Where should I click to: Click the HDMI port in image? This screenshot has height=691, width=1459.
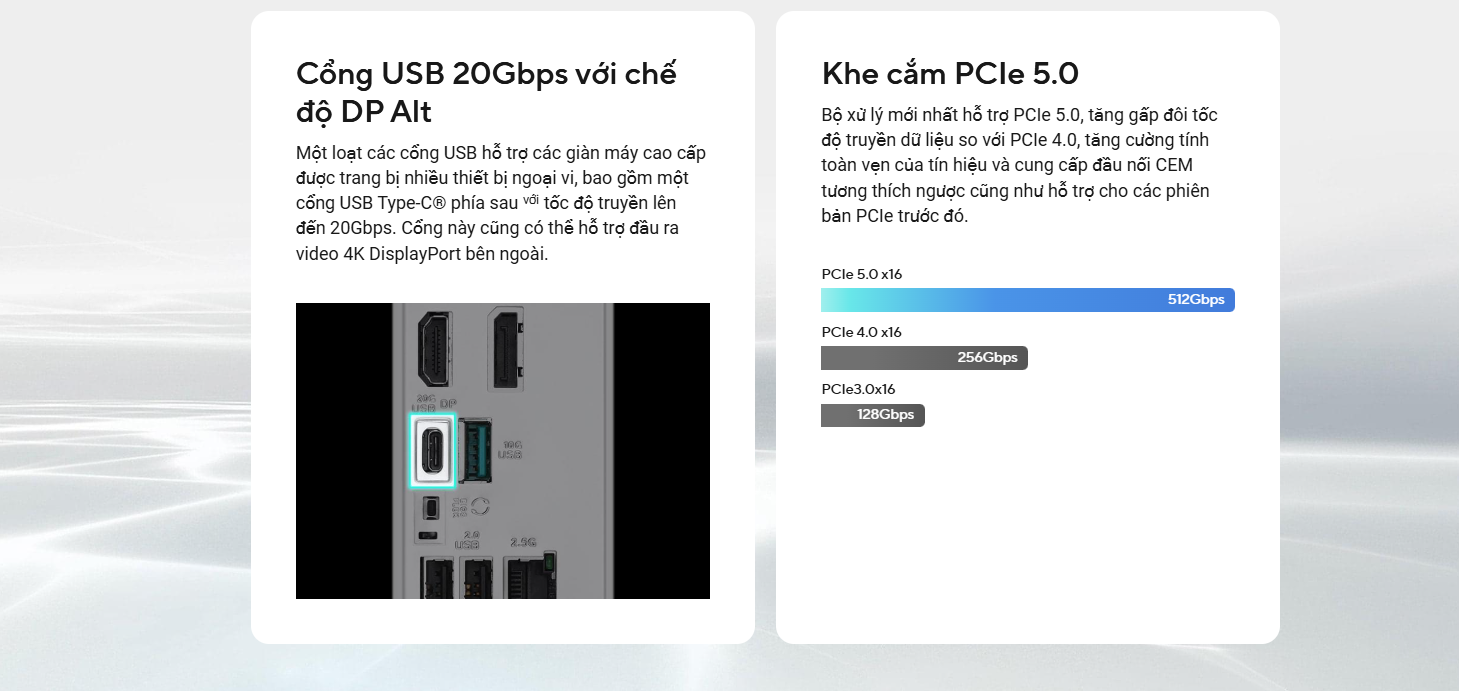point(435,349)
